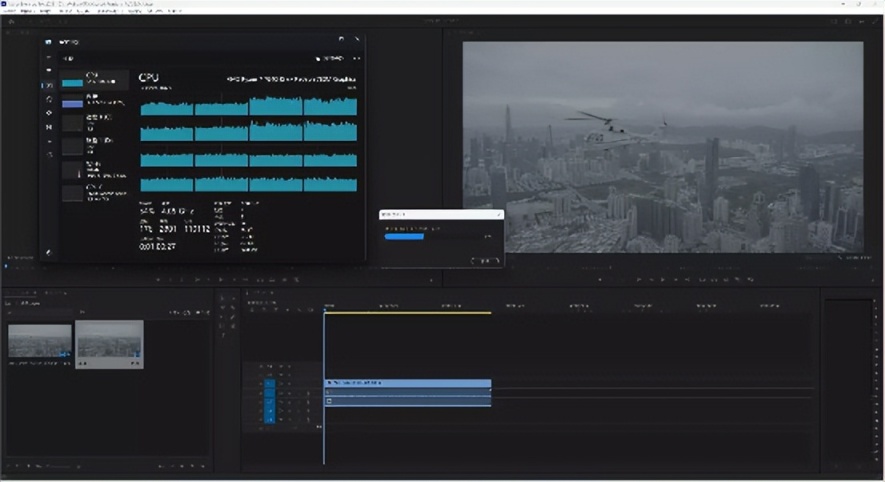Select network entry in performance list
This screenshot has width=885, height=482.
(x=94, y=169)
